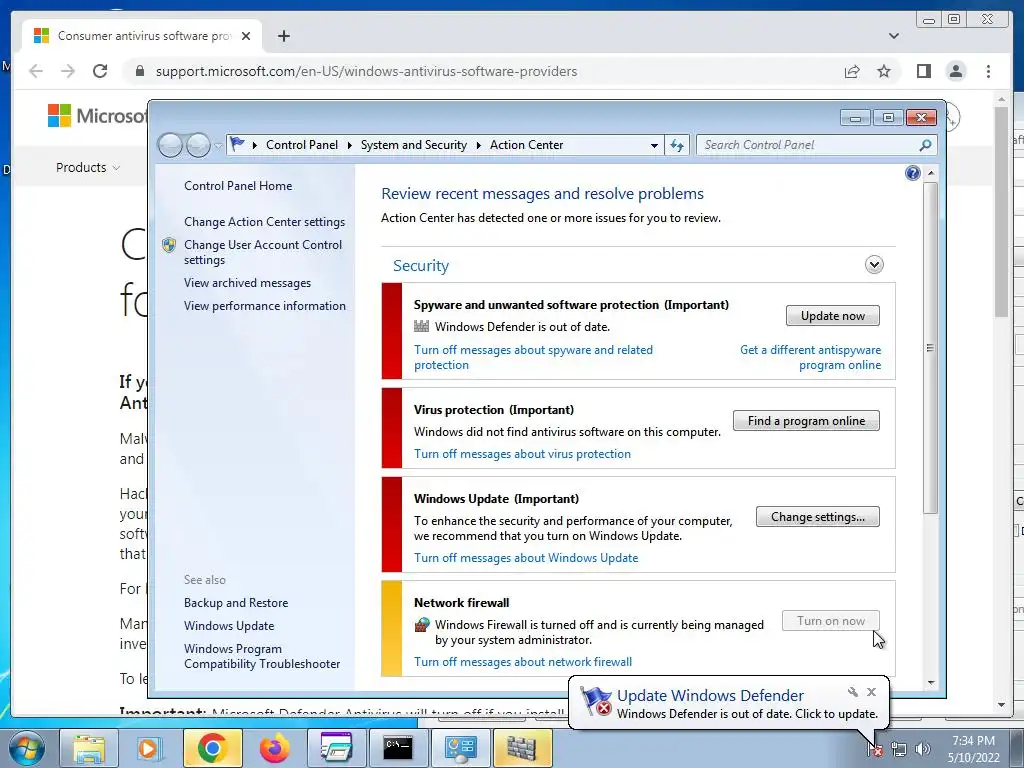Expand the arrow after Control Panel breadcrumb

point(349,145)
